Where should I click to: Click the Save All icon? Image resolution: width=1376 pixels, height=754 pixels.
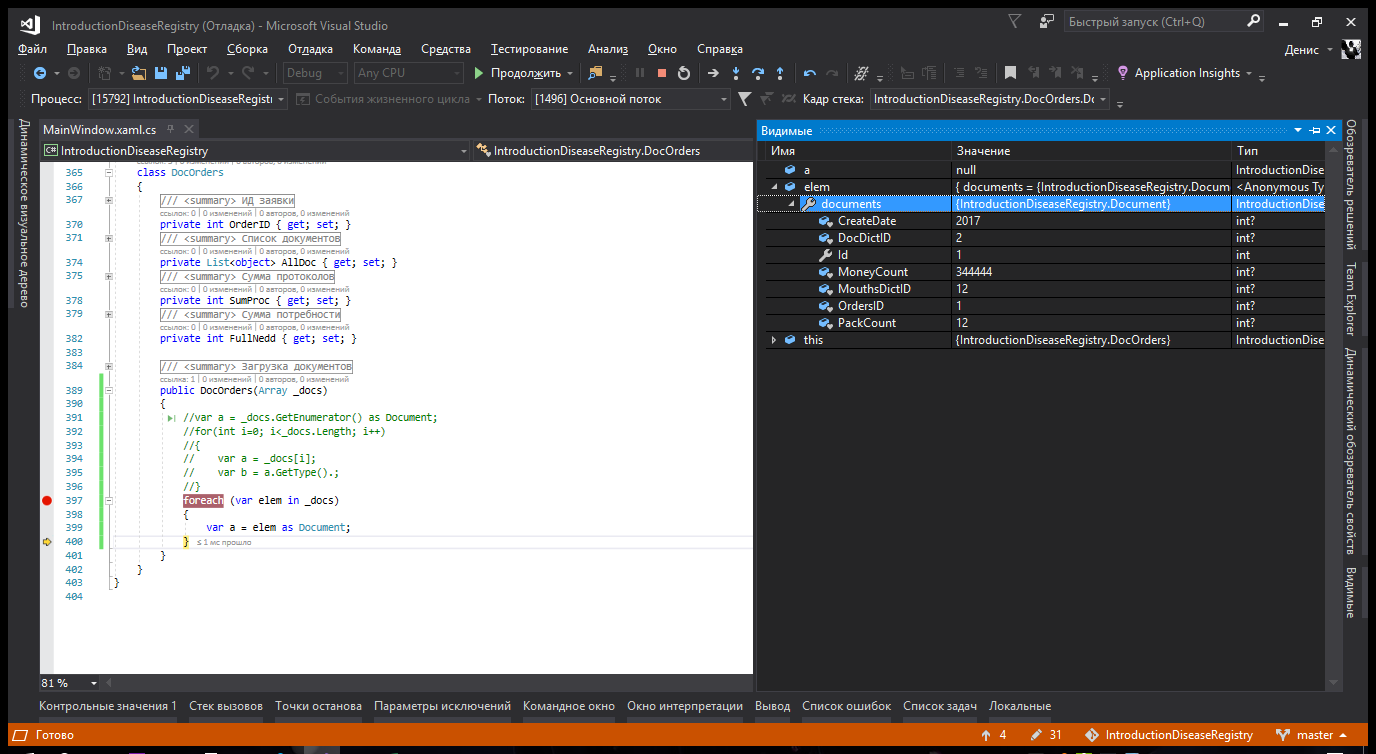(183, 73)
